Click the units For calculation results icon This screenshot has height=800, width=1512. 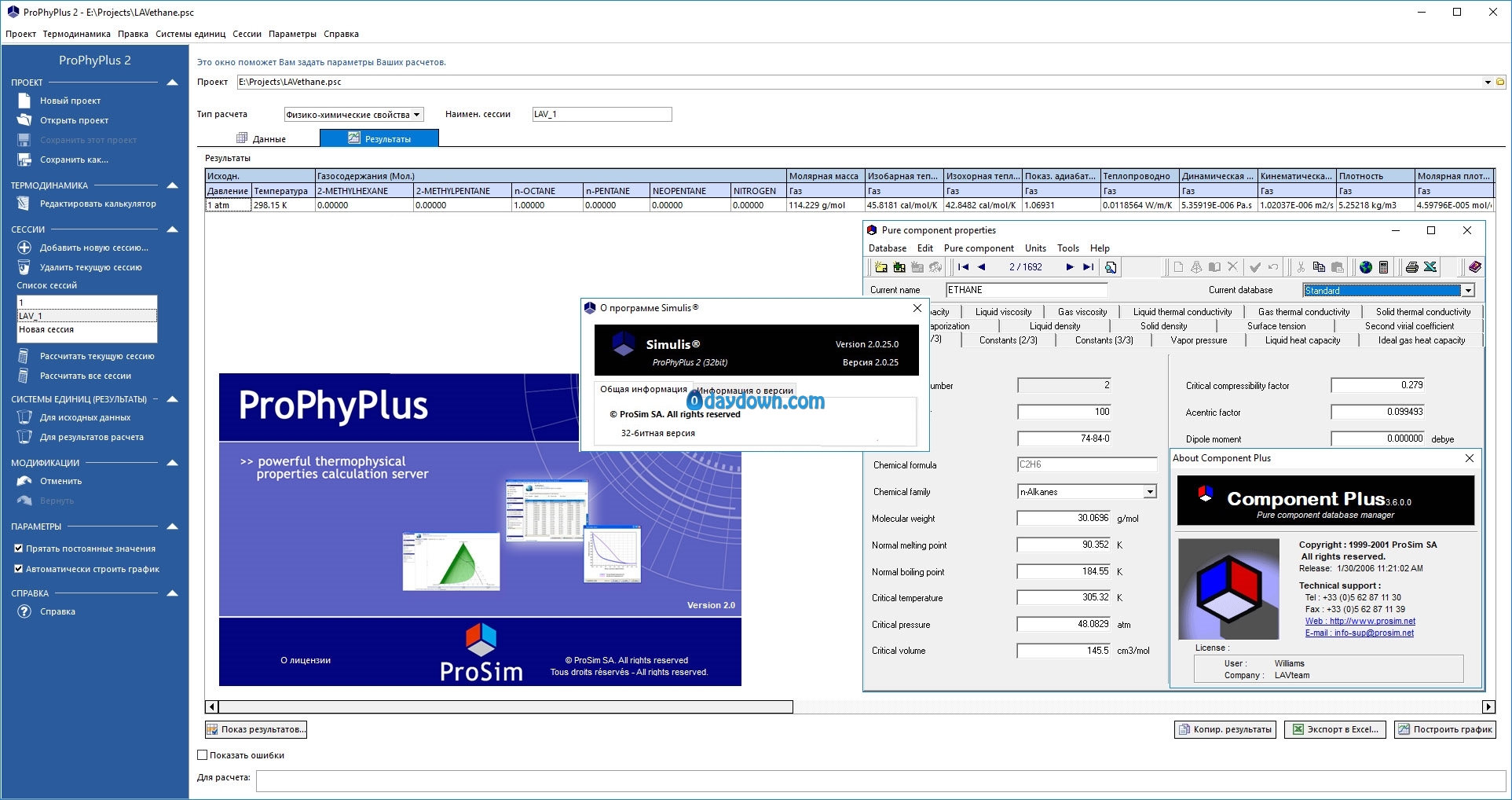24,437
